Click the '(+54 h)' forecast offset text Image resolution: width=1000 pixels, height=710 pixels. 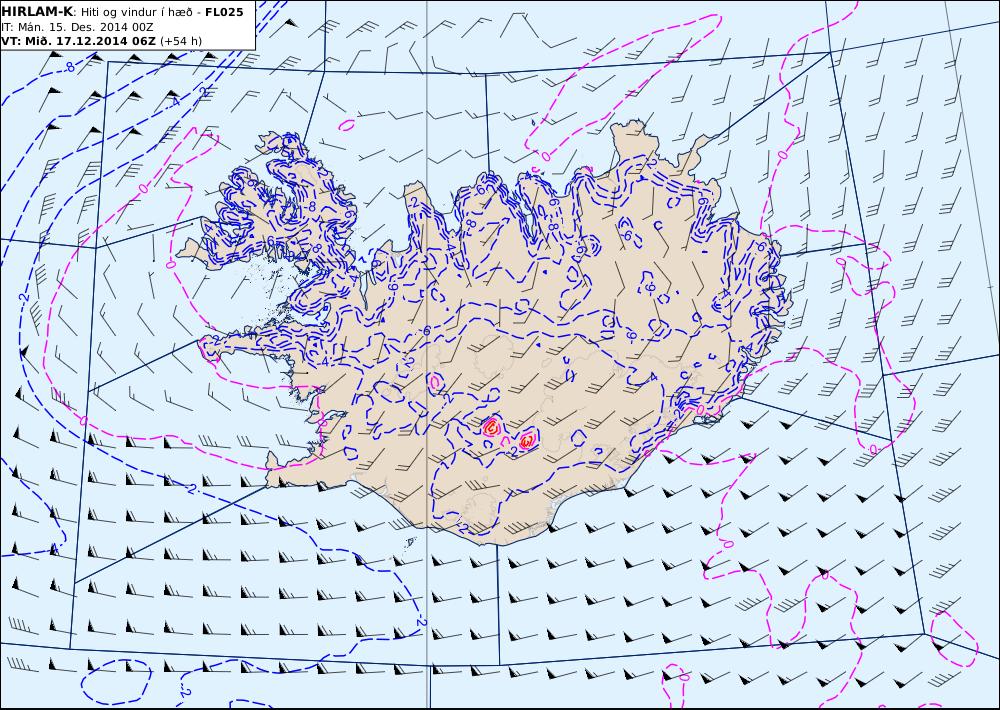coord(181,41)
